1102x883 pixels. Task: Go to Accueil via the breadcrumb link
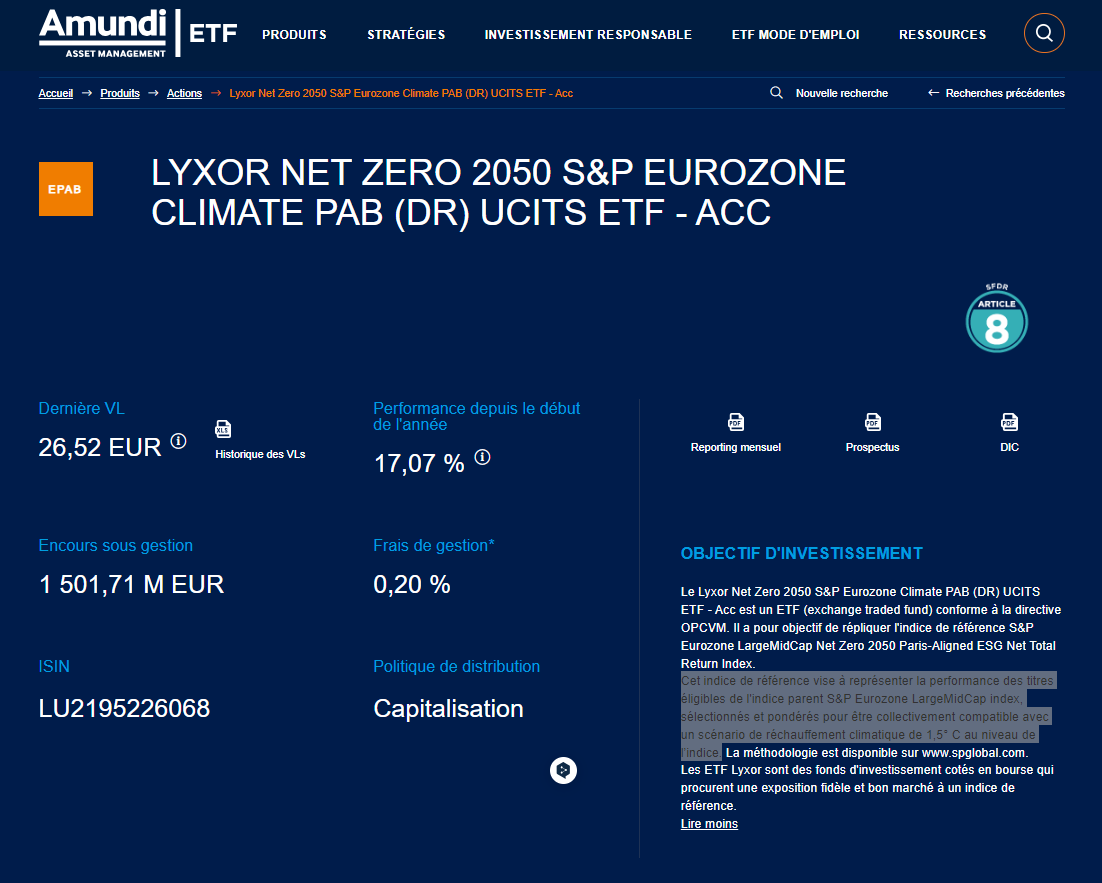(x=56, y=92)
